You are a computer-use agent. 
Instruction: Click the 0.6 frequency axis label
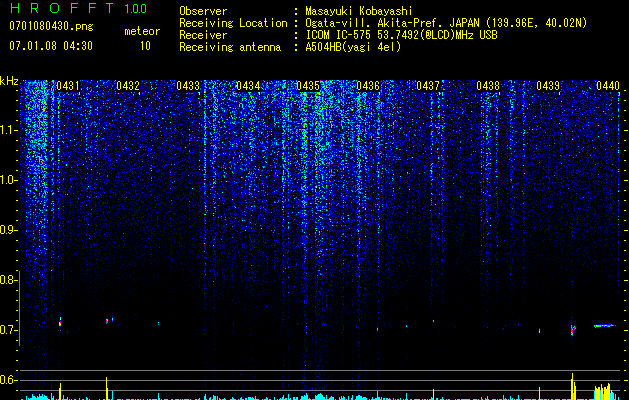(8, 380)
